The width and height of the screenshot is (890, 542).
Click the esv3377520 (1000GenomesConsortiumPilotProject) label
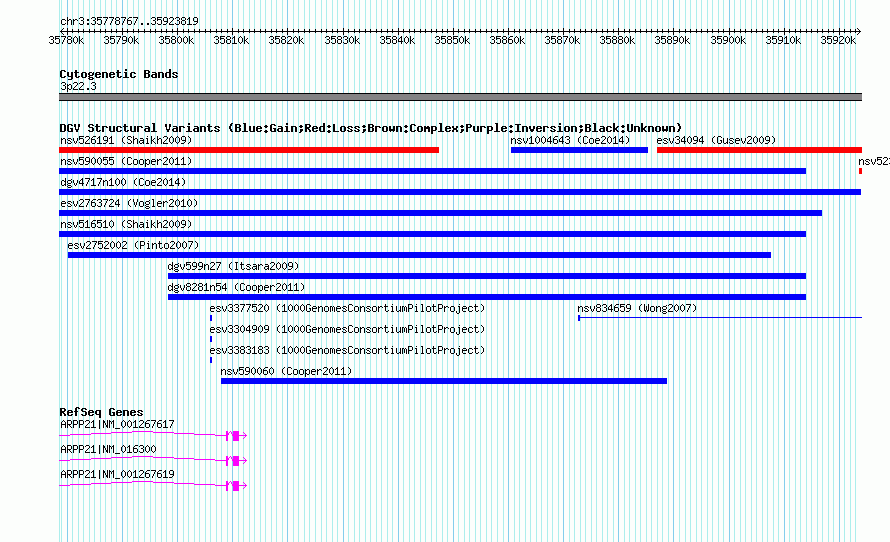[347, 308]
